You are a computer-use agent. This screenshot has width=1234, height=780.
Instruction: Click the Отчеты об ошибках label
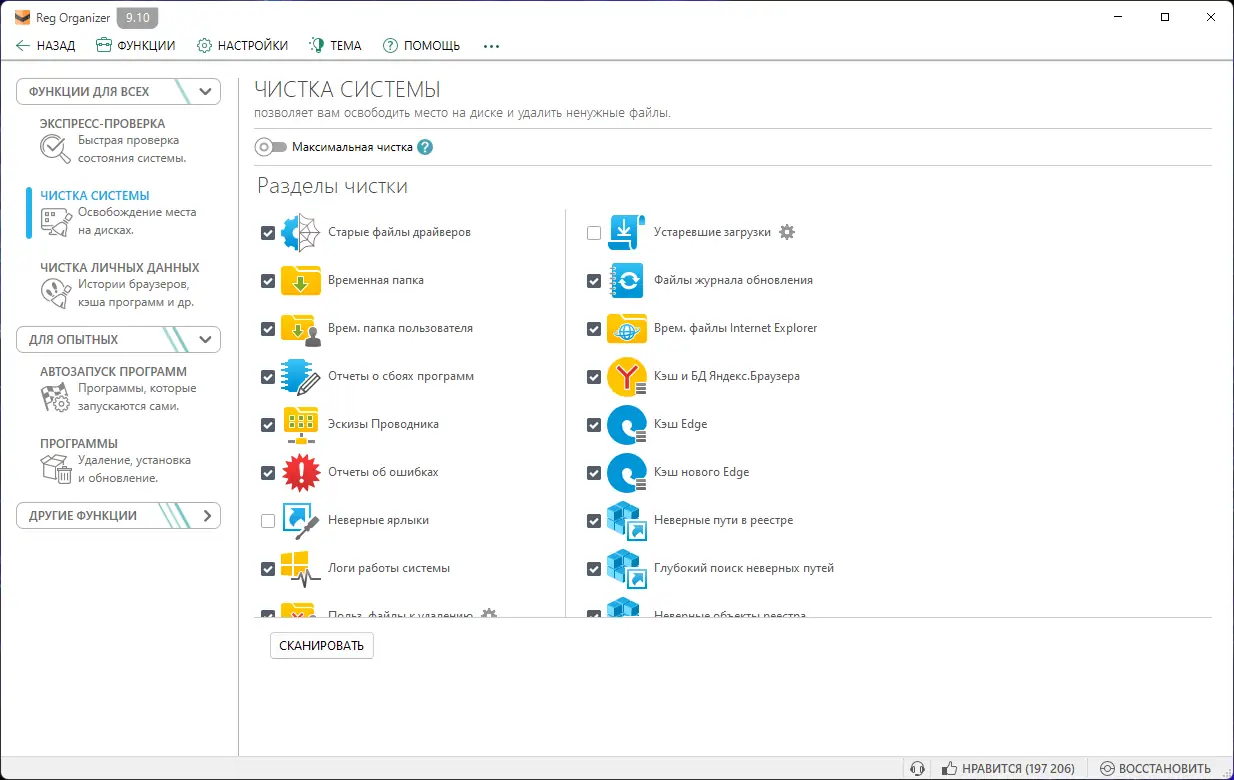[x=383, y=472]
